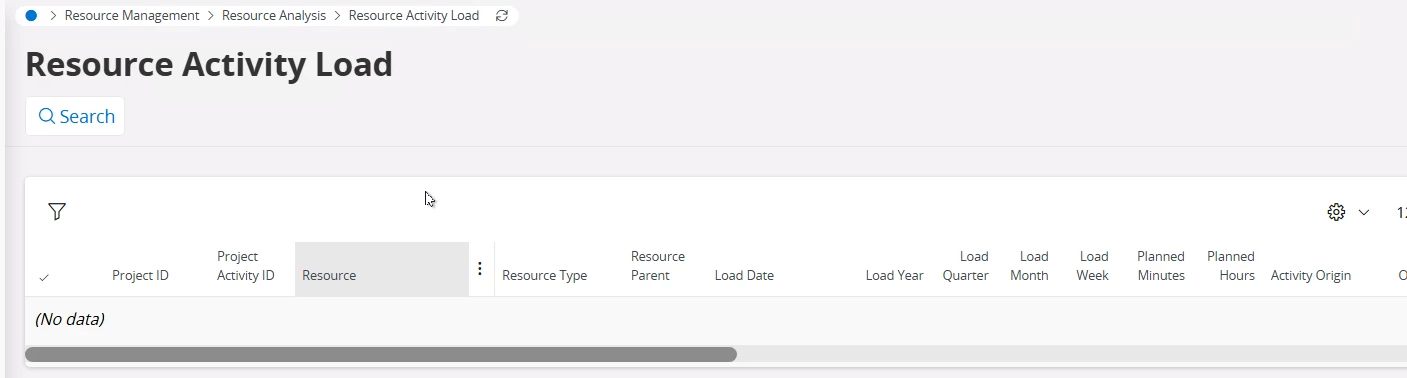This screenshot has height=378, width=1407.
Task: Open the table filter funnel icon
Action: click(x=57, y=211)
